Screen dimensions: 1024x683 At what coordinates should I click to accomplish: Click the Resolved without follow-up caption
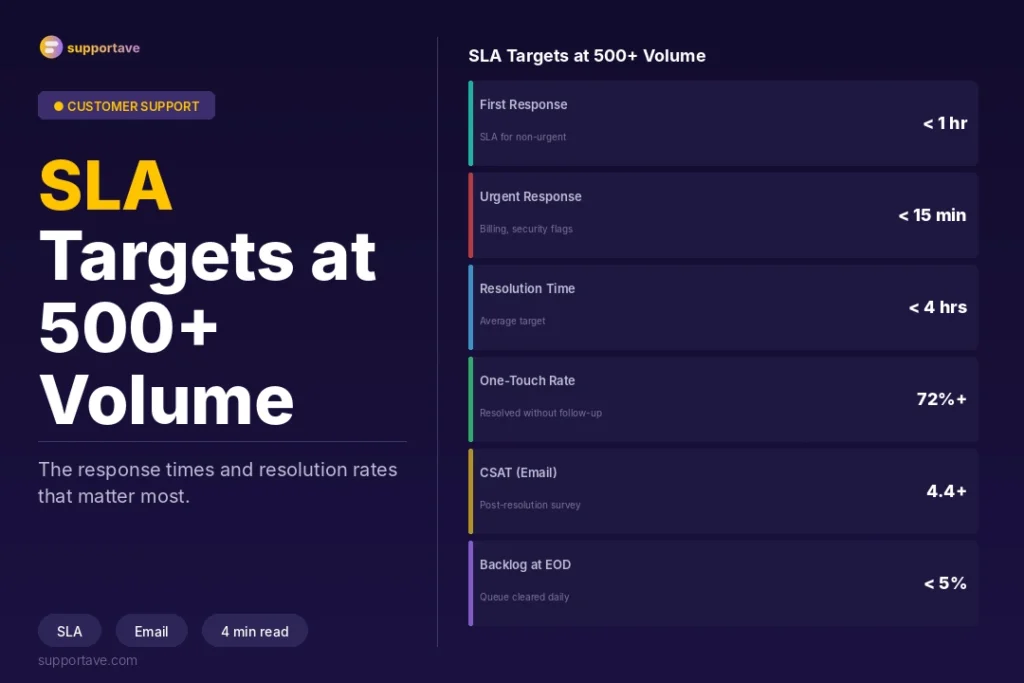pos(541,413)
